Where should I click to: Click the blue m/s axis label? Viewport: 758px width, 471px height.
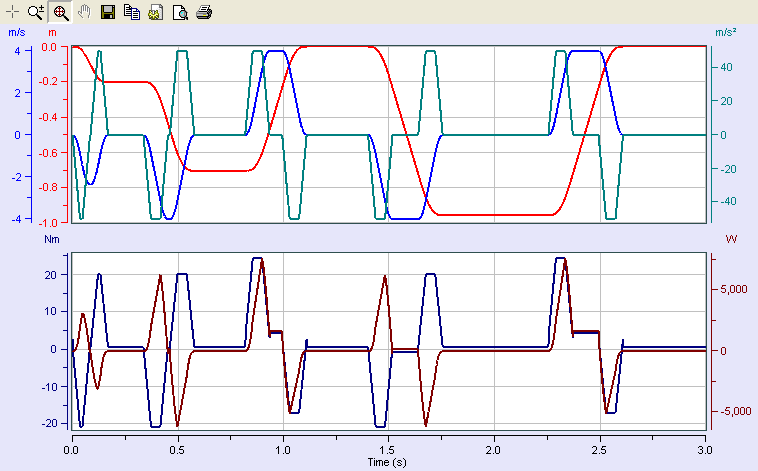click(x=17, y=33)
